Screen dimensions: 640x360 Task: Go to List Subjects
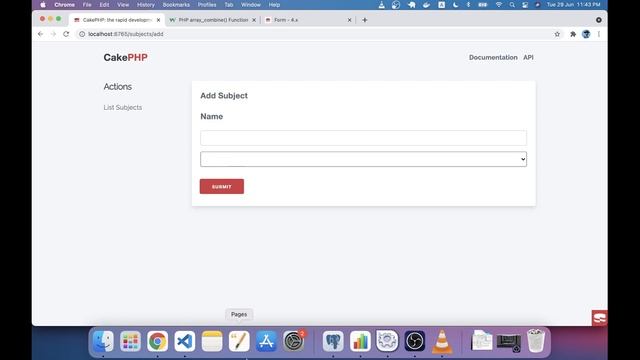pos(122,107)
